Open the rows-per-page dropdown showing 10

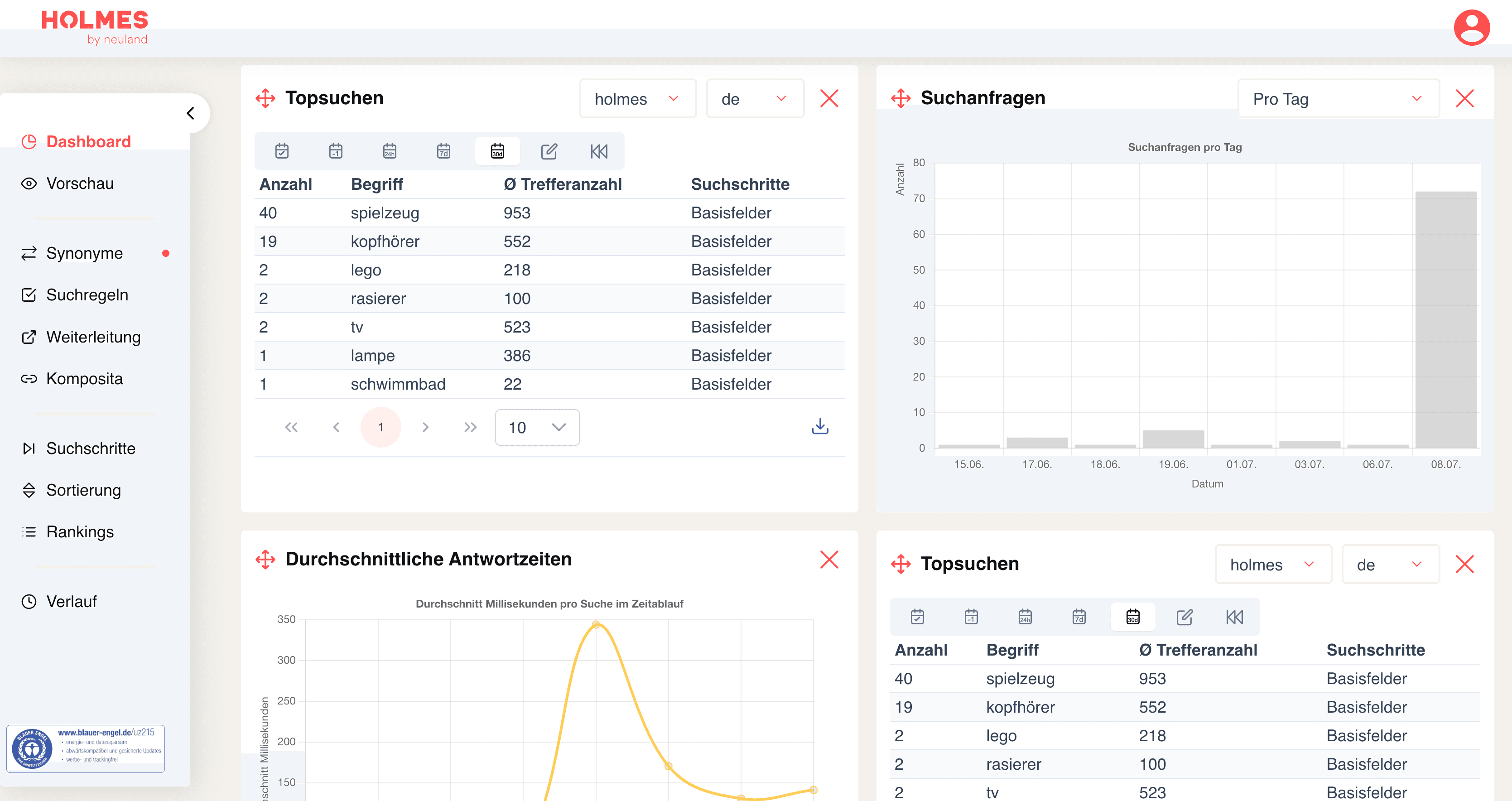point(537,427)
